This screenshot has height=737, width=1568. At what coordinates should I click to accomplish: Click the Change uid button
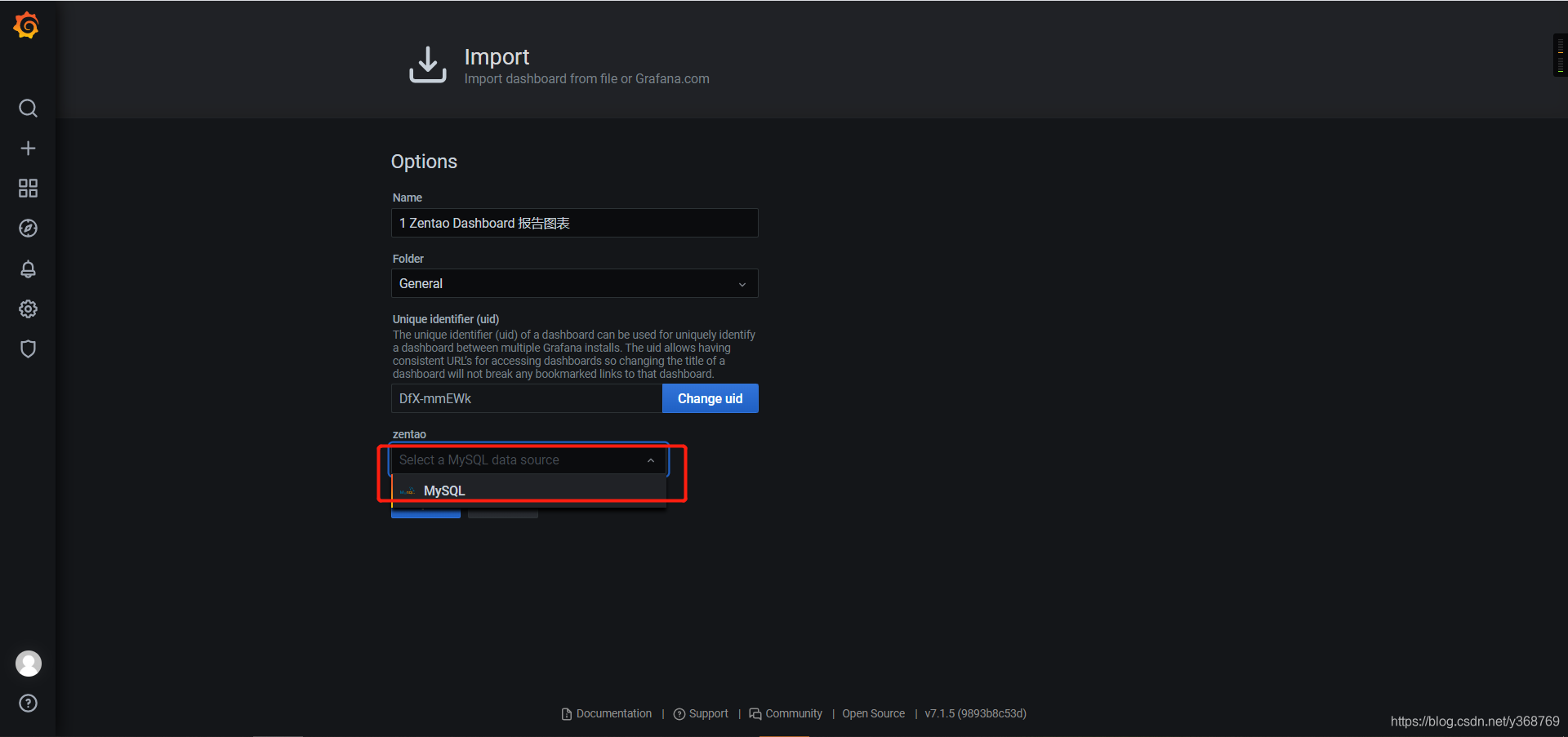tap(710, 398)
